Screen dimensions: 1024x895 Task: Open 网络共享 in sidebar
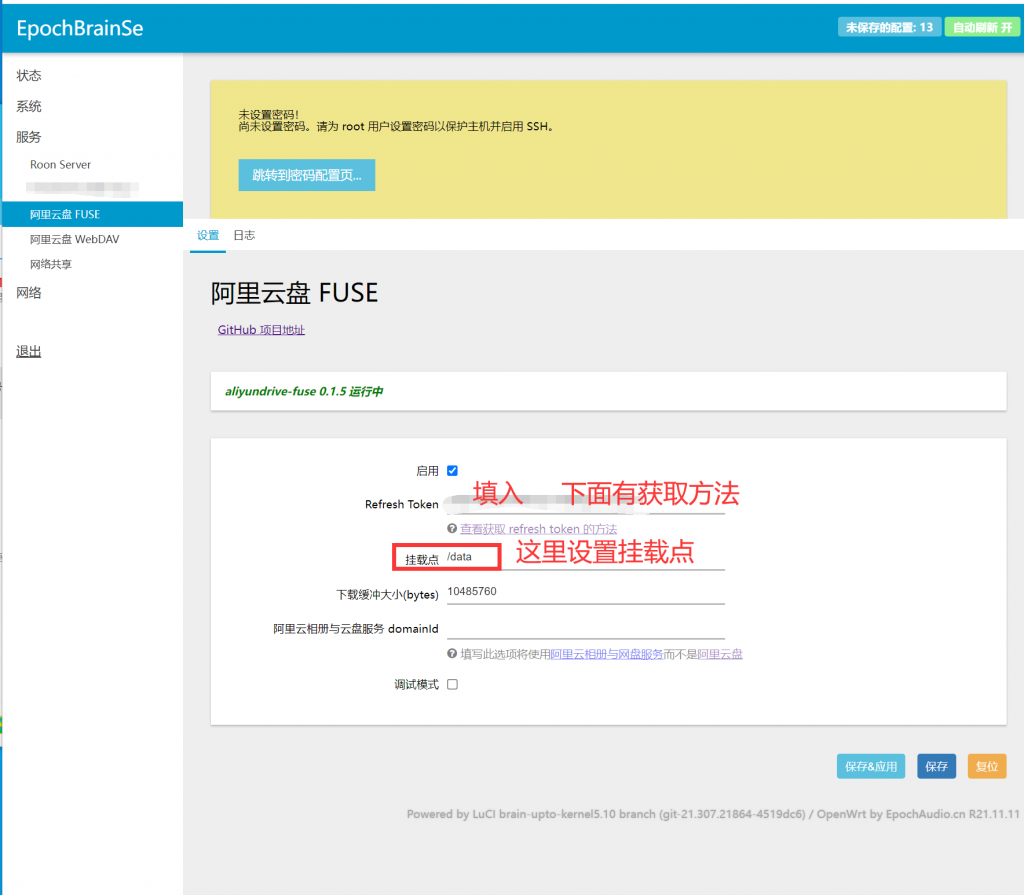(51, 264)
